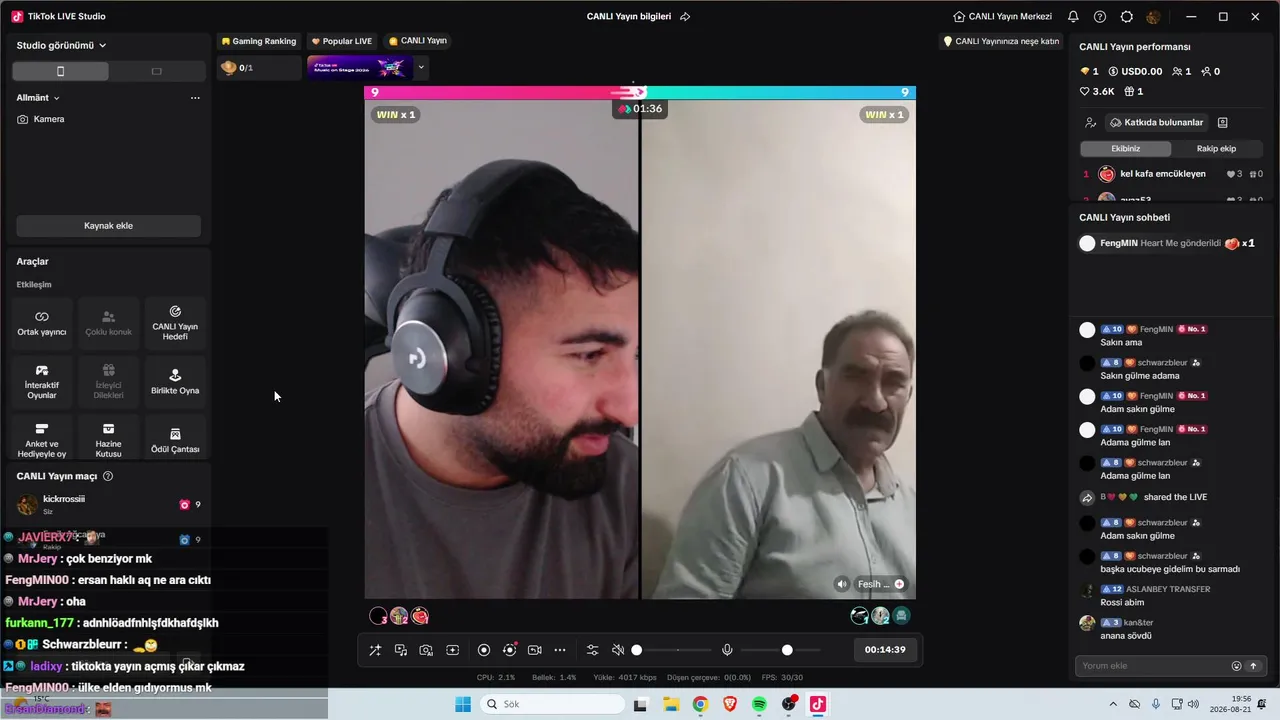Open the audio mixer settings icon
1280x720 pixels.
click(x=592, y=650)
